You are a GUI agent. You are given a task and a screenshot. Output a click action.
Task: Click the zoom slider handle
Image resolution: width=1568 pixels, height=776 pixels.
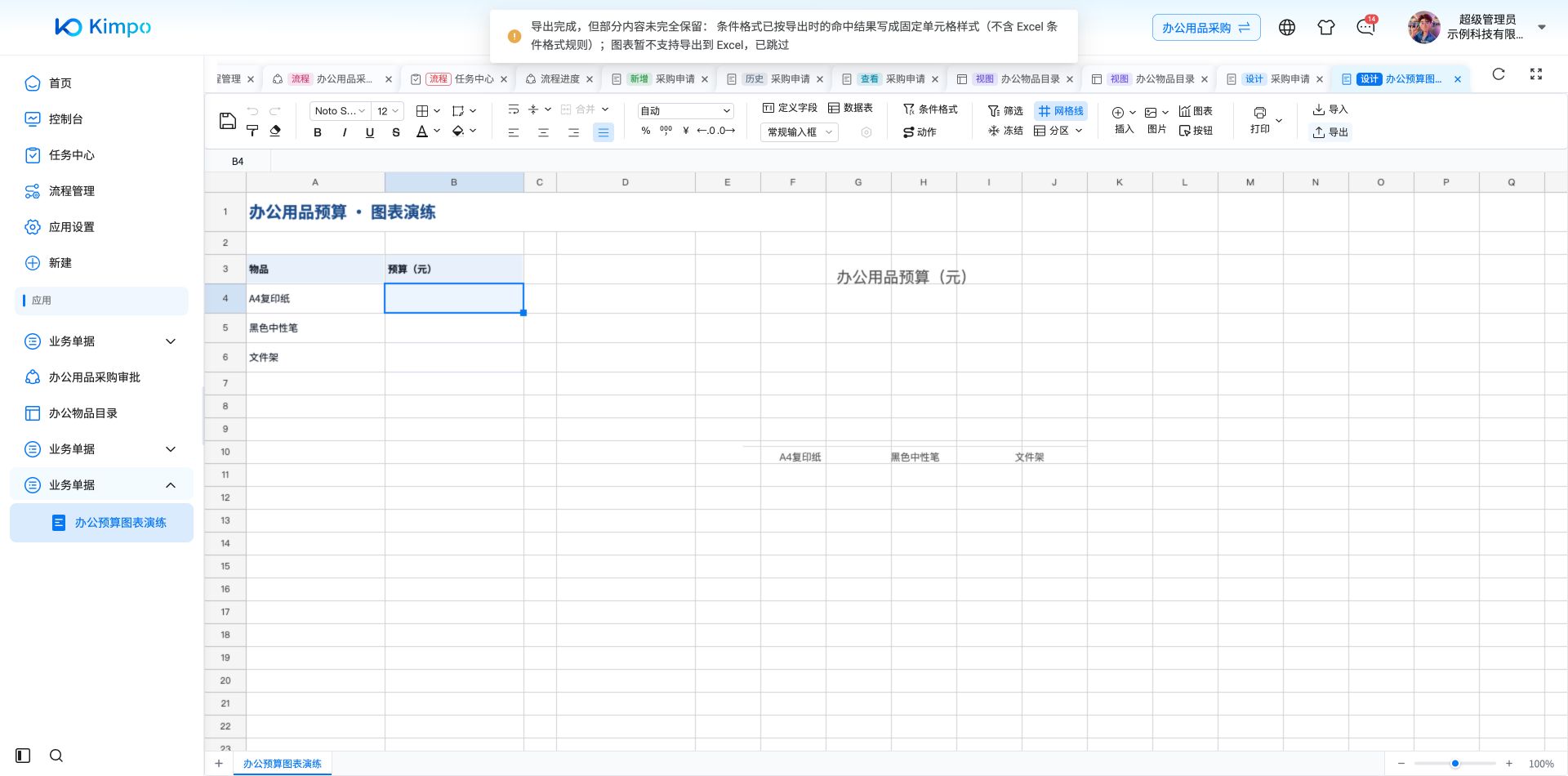pos(1455,764)
